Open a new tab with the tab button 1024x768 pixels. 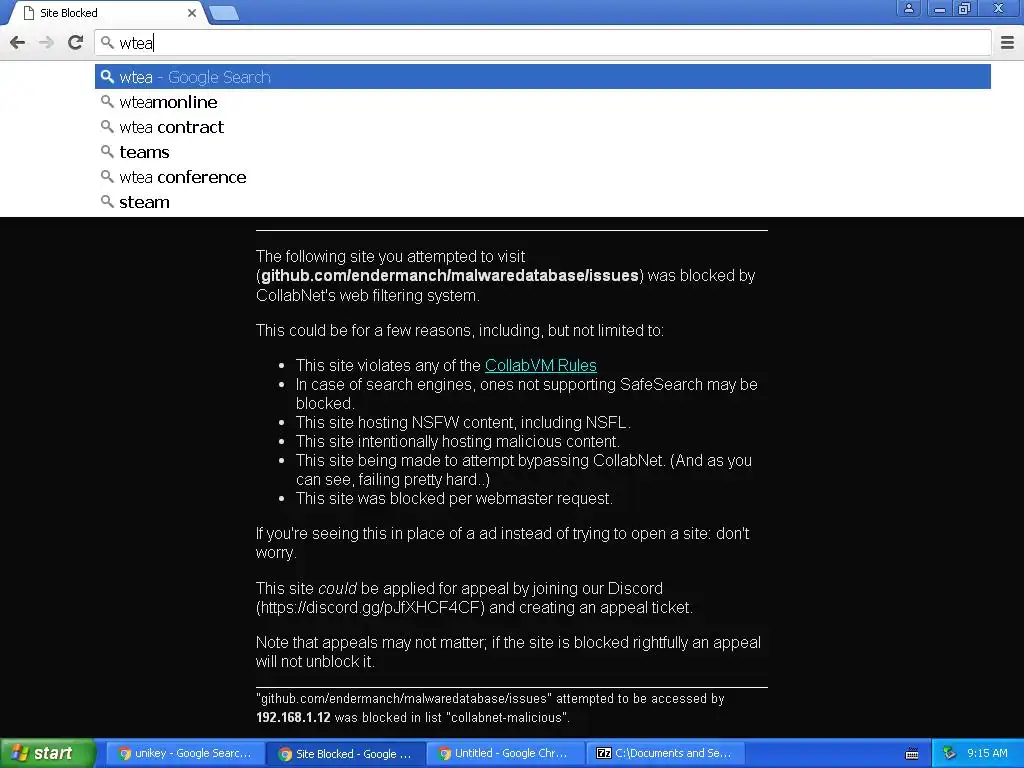coord(224,13)
